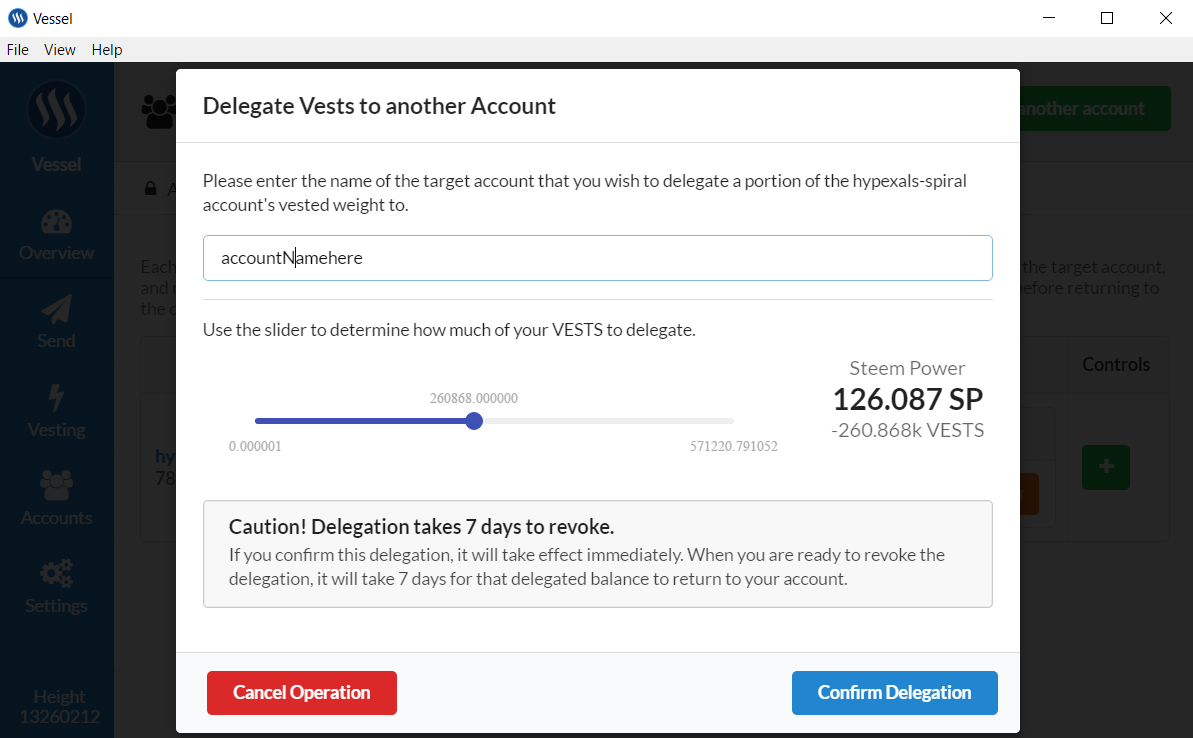Minimize the Vessel window

[x=1048, y=18]
